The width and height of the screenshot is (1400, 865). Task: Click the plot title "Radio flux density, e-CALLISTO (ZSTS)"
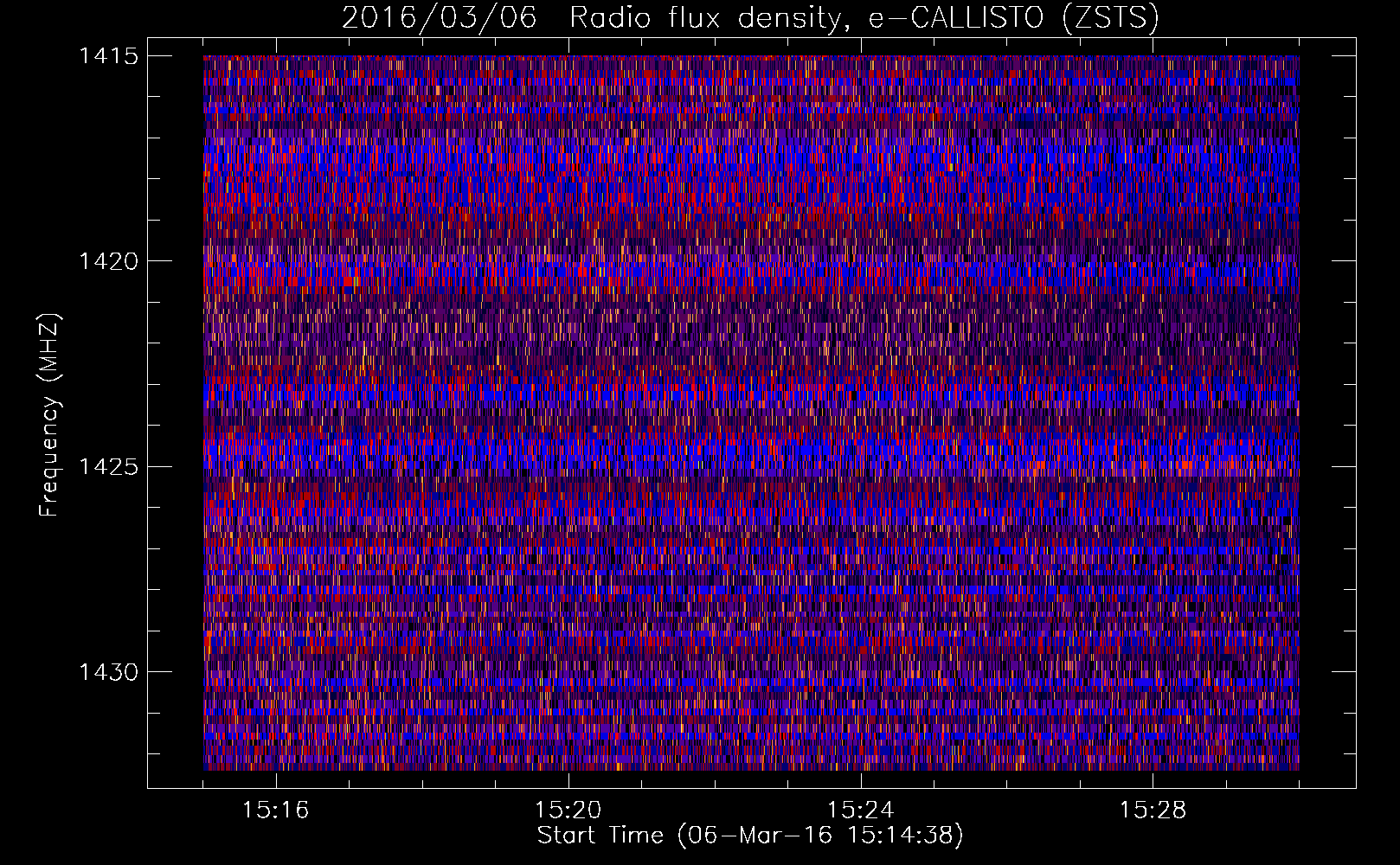(x=864, y=17)
